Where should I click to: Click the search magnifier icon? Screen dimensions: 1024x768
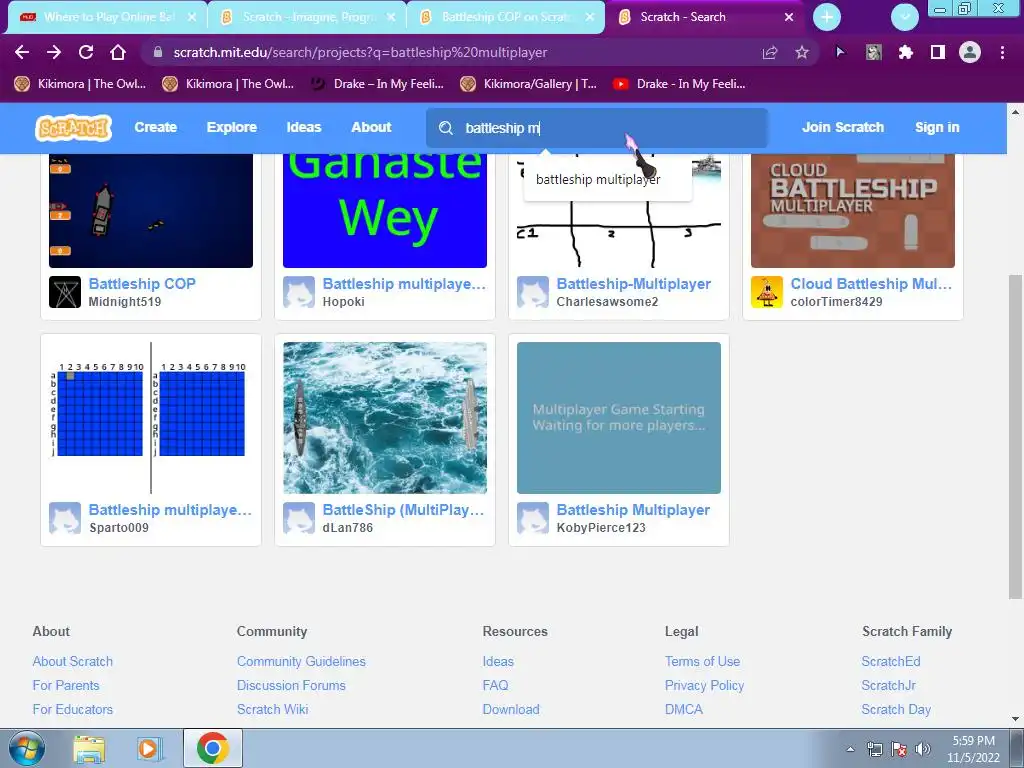tap(446, 128)
